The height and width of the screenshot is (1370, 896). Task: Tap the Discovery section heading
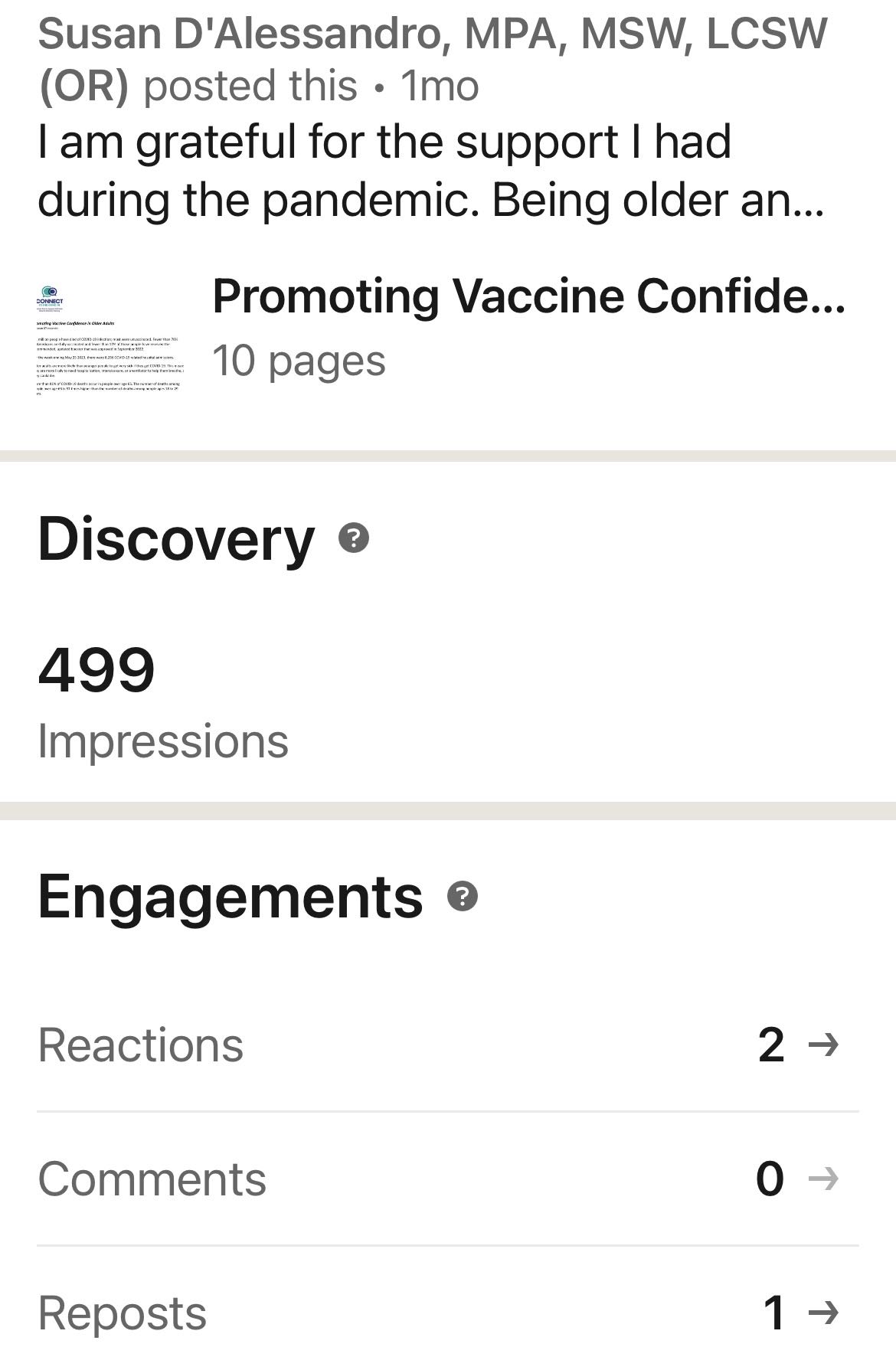pyautogui.click(x=176, y=539)
